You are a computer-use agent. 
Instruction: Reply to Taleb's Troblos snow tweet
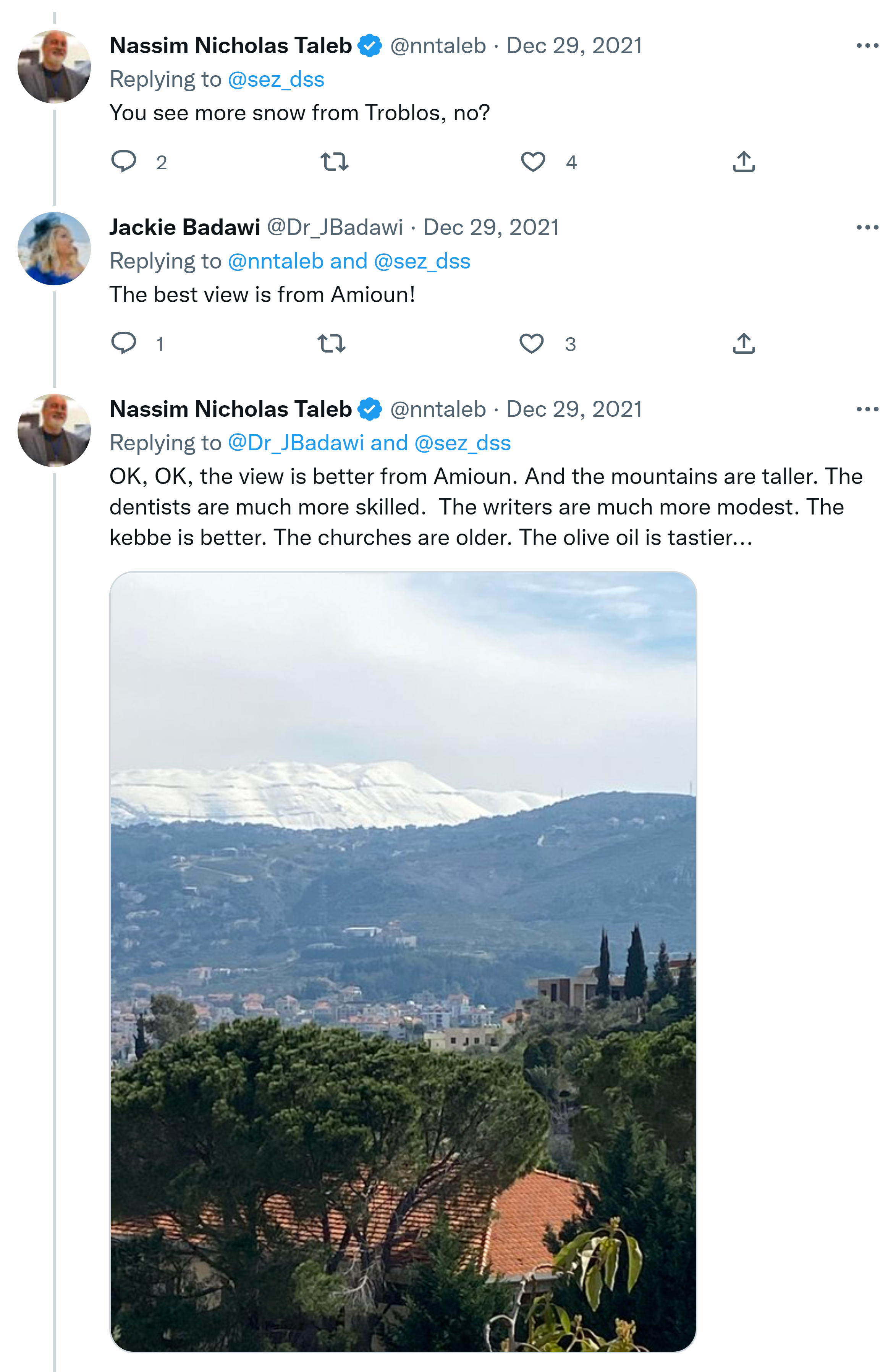123,162
